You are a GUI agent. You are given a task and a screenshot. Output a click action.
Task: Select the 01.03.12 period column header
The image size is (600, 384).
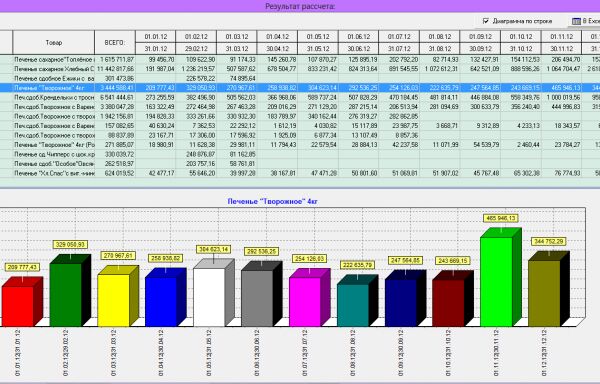[x=237, y=37]
